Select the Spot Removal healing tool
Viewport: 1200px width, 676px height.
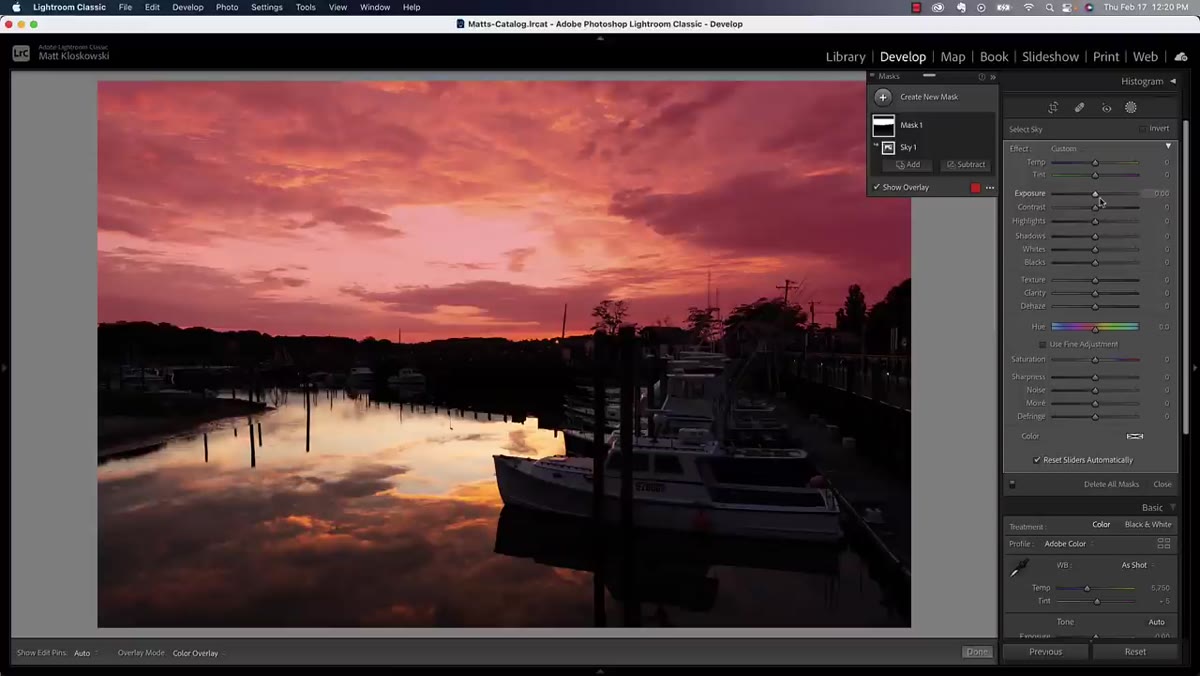click(x=1080, y=108)
